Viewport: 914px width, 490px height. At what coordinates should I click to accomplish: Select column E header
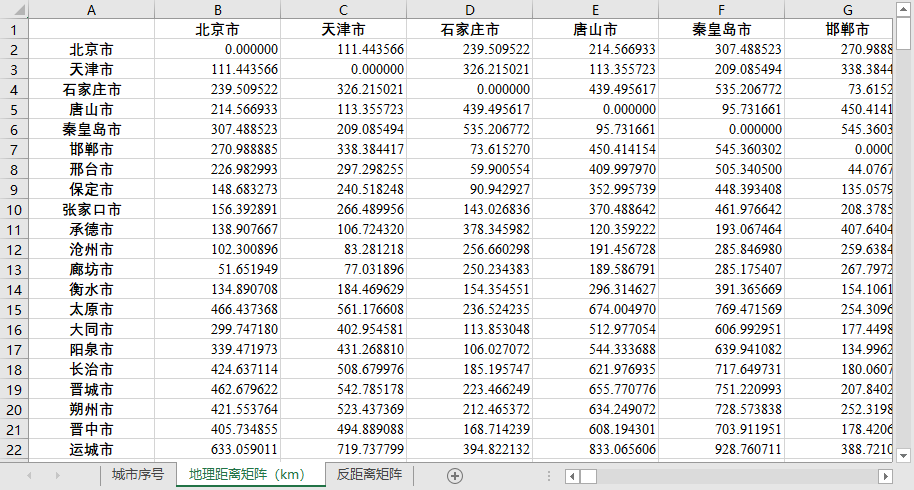[x=595, y=10]
